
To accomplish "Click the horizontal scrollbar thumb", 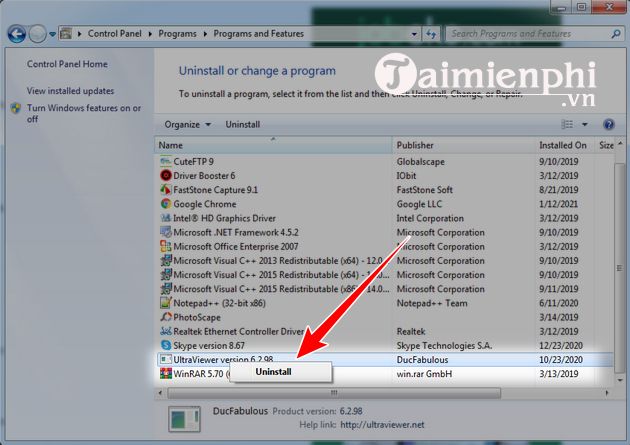I will click(334, 393).
